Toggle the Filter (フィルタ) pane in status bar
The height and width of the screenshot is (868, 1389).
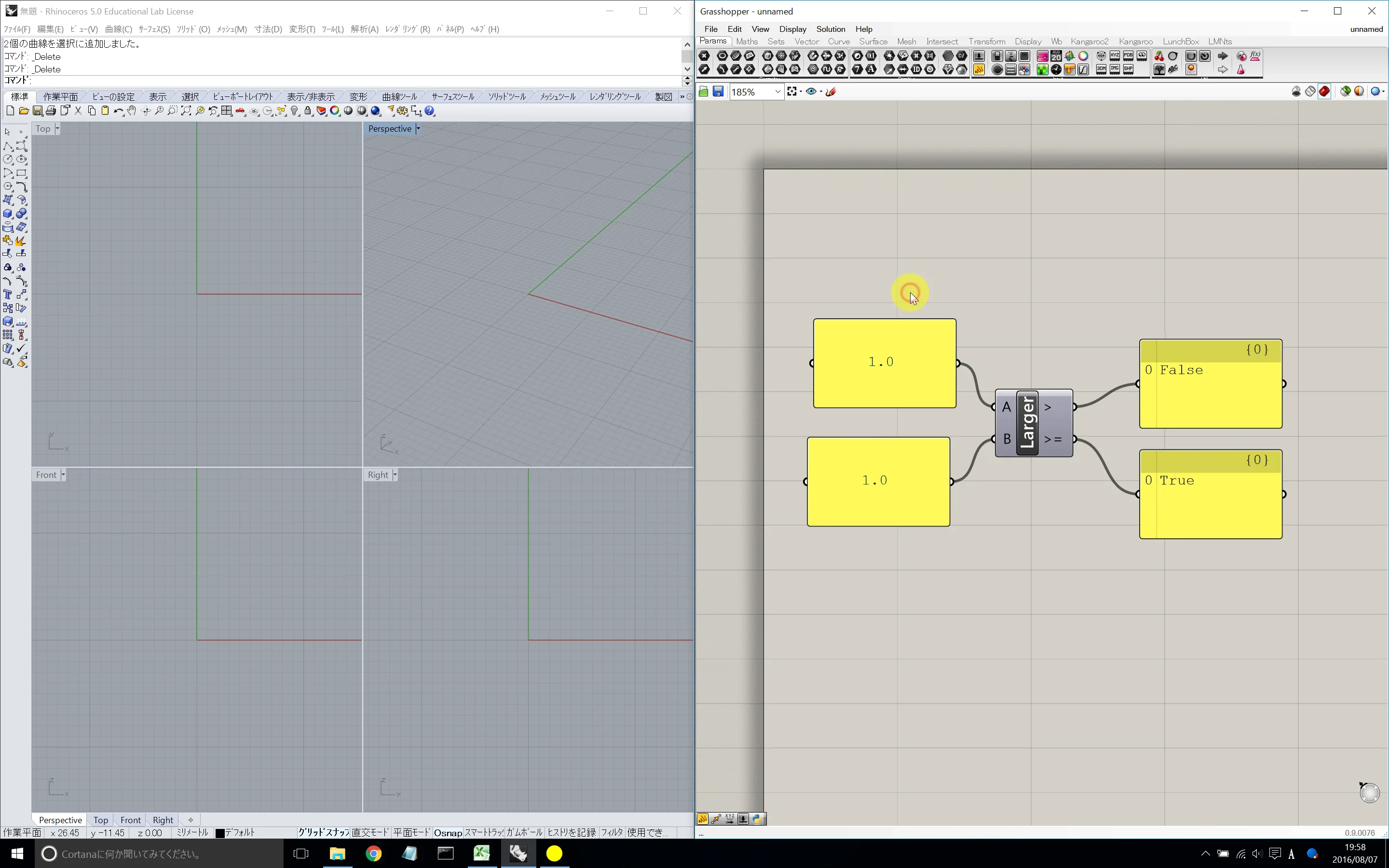612,832
